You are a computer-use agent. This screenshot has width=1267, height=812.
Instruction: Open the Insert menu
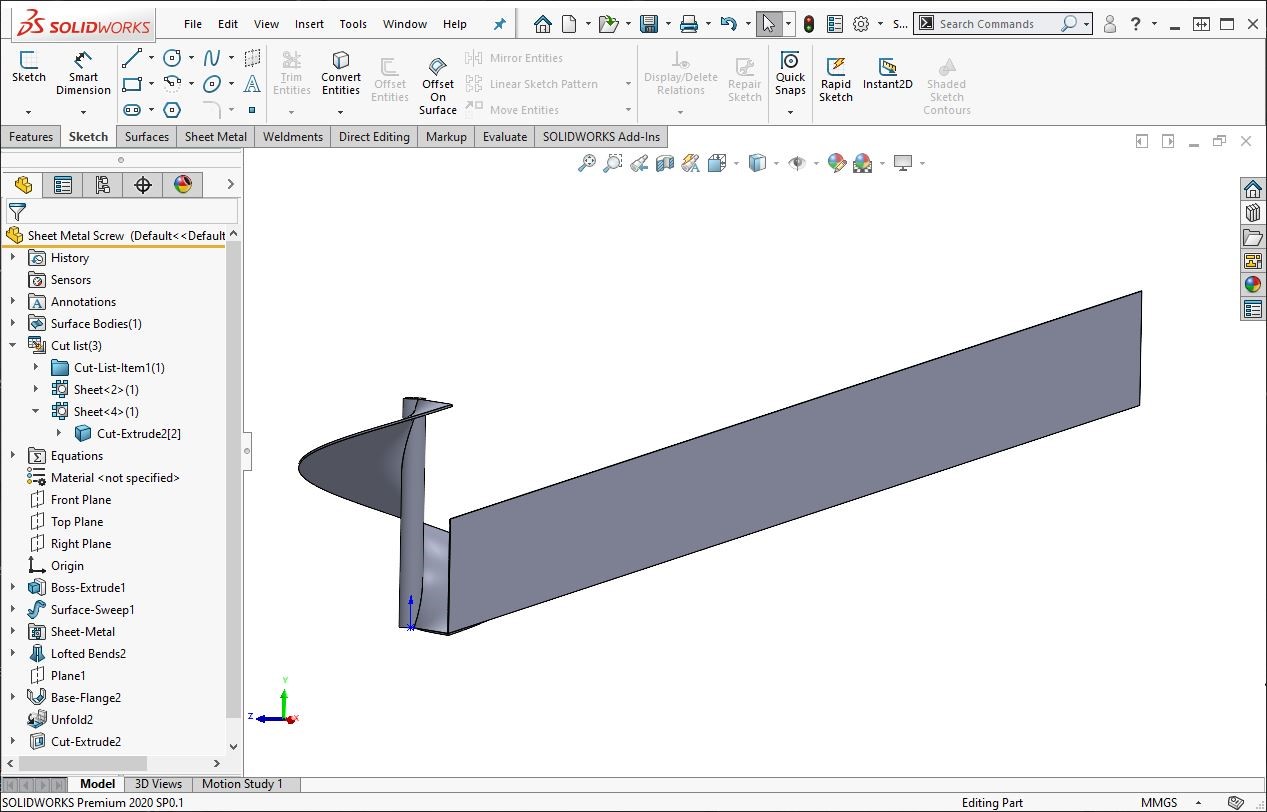309,24
